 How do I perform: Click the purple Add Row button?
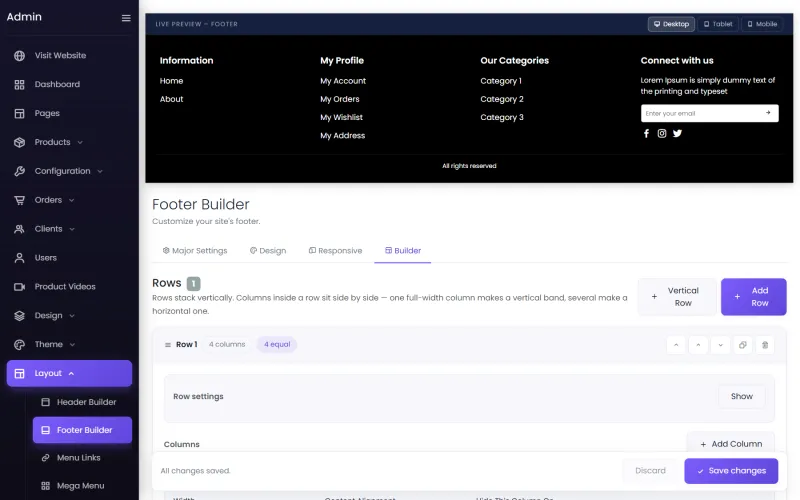[754, 296]
